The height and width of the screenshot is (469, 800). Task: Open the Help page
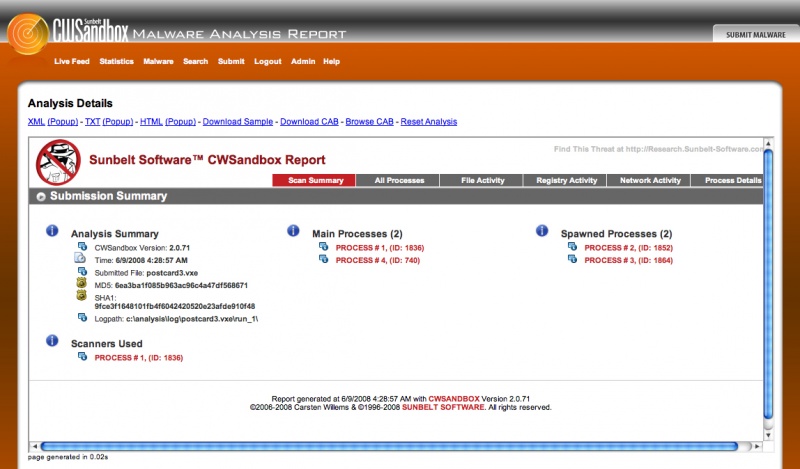coord(331,61)
